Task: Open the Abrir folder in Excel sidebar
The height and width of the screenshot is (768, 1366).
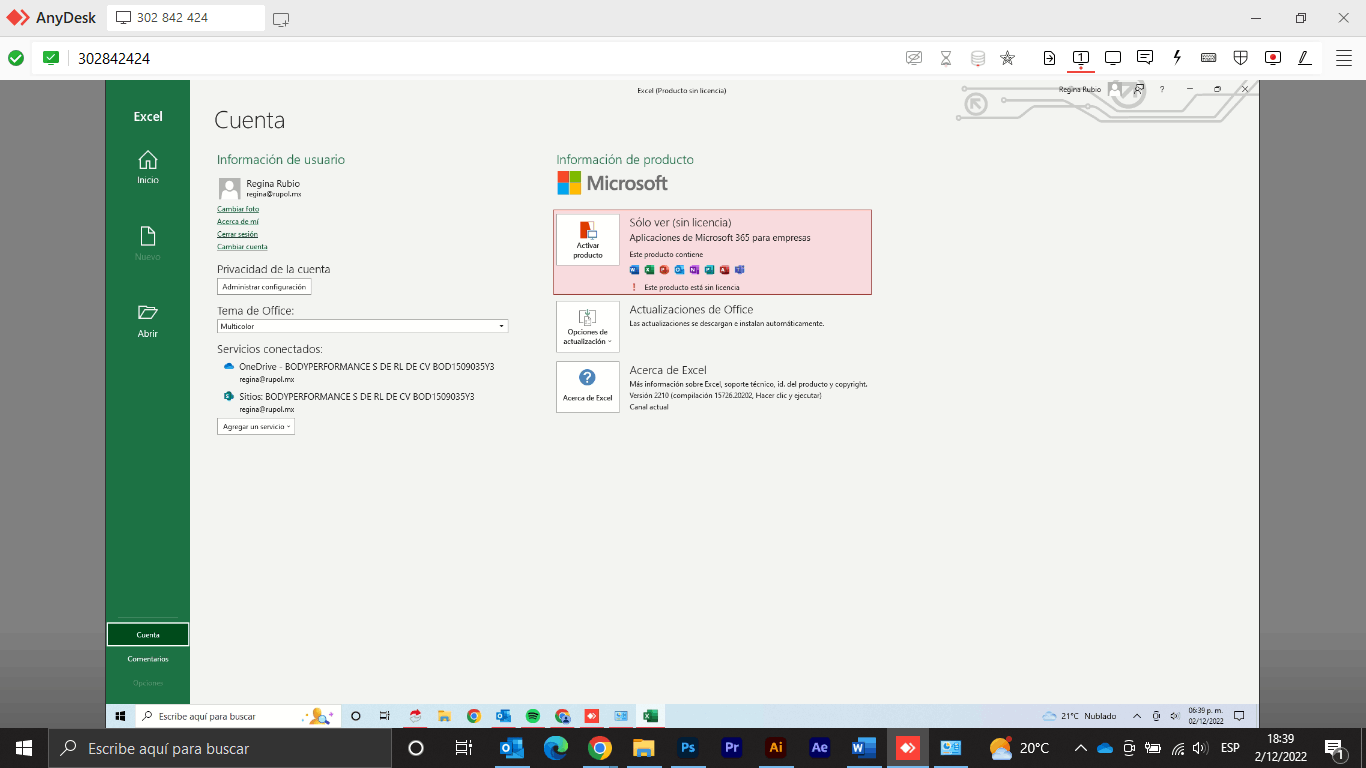Action: pyautogui.click(x=148, y=320)
